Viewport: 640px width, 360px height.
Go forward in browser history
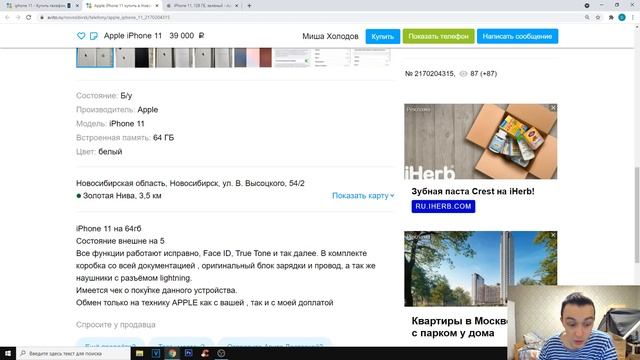[18, 18]
